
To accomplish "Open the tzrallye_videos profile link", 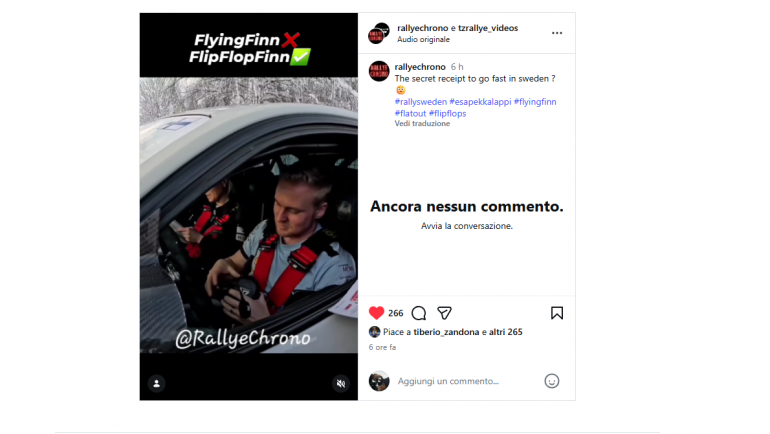I will tap(488, 28).
